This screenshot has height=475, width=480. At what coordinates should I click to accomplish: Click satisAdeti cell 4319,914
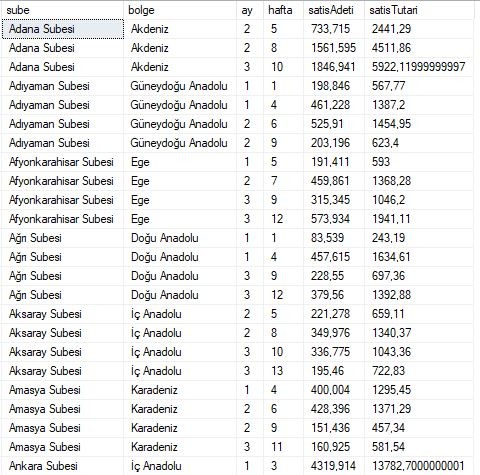click(x=334, y=466)
